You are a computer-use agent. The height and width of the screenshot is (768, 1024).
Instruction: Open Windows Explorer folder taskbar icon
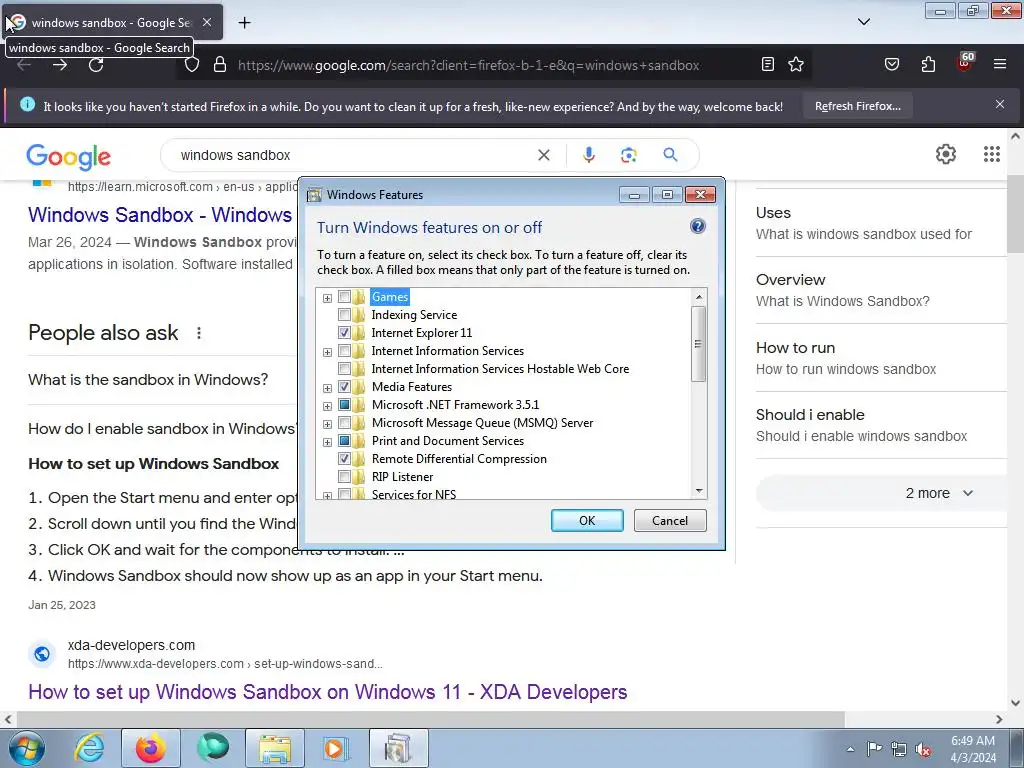[x=275, y=748]
